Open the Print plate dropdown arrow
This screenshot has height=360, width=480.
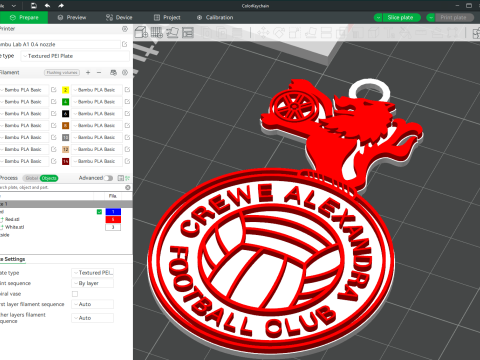pos(431,17)
